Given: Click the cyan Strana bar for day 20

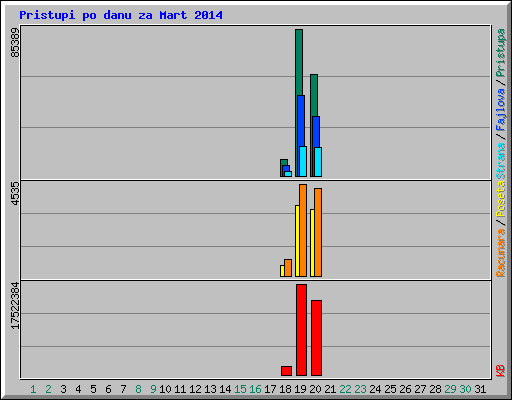Looking at the screenshot, I should [318, 162].
